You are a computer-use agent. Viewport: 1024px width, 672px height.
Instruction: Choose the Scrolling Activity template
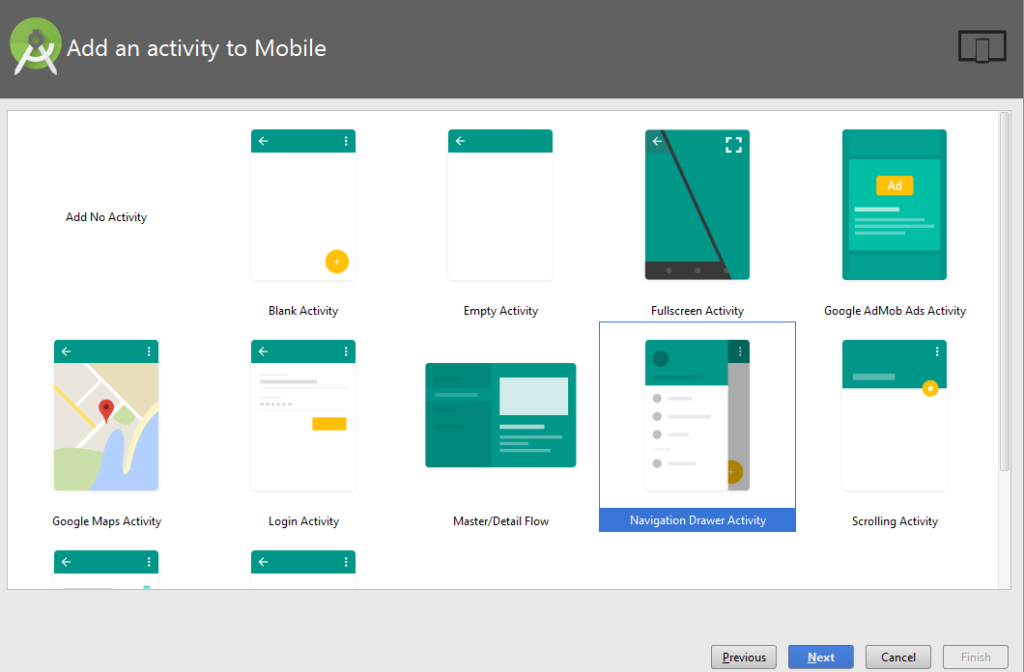coord(894,415)
